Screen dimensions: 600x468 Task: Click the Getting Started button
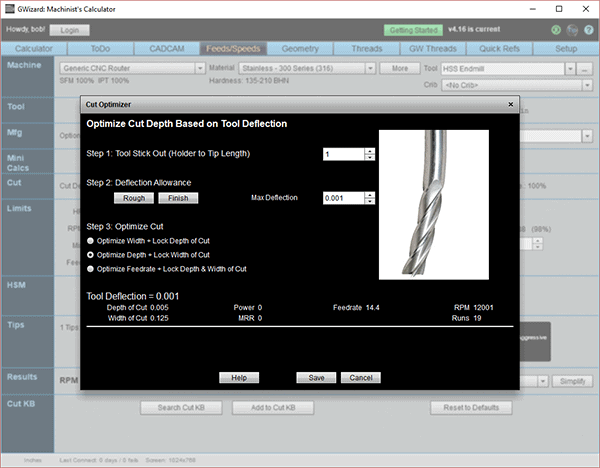click(413, 30)
